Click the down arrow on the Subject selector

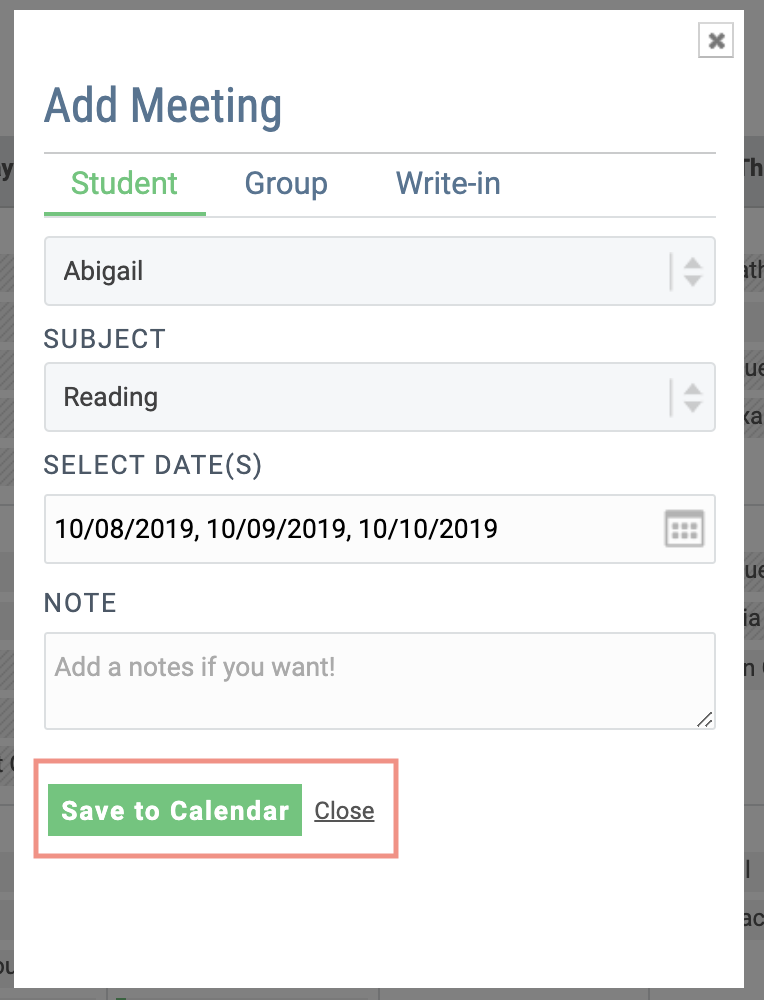pyautogui.click(x=693, y=404)
